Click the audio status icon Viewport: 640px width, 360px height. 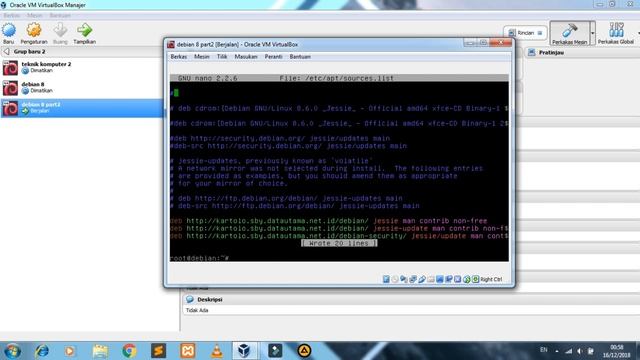pyautogui.click(x=404, y=279)
